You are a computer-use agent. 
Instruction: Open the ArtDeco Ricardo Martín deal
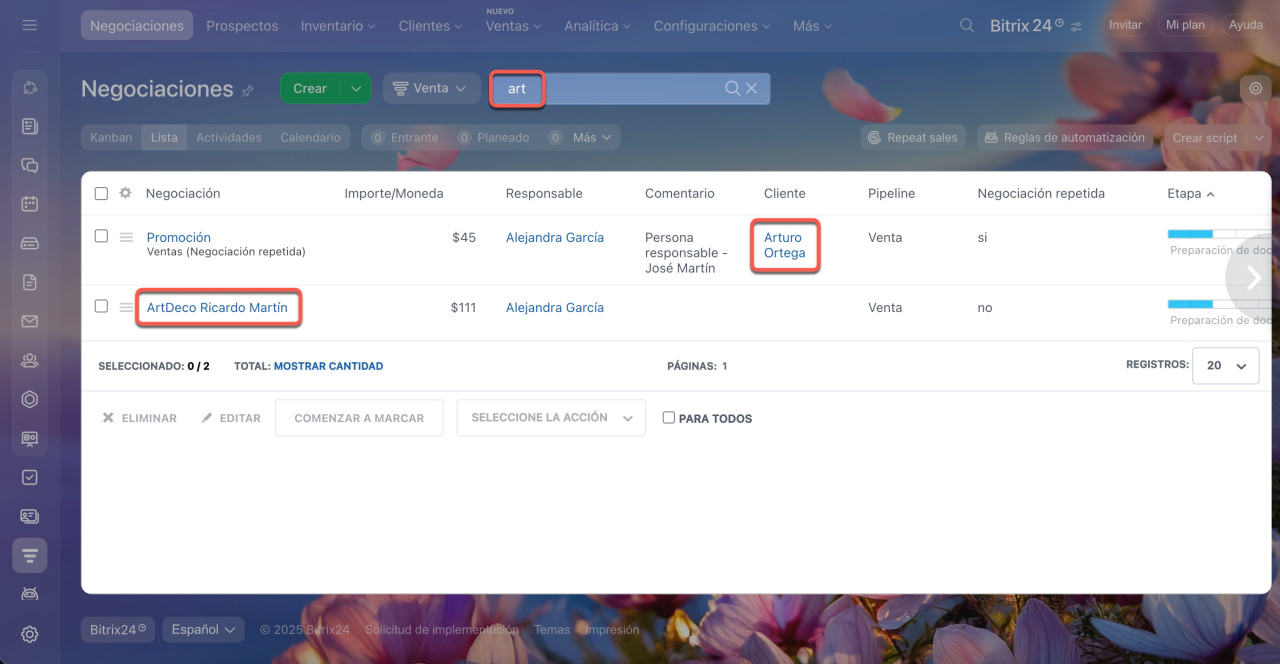click(217, 308)
